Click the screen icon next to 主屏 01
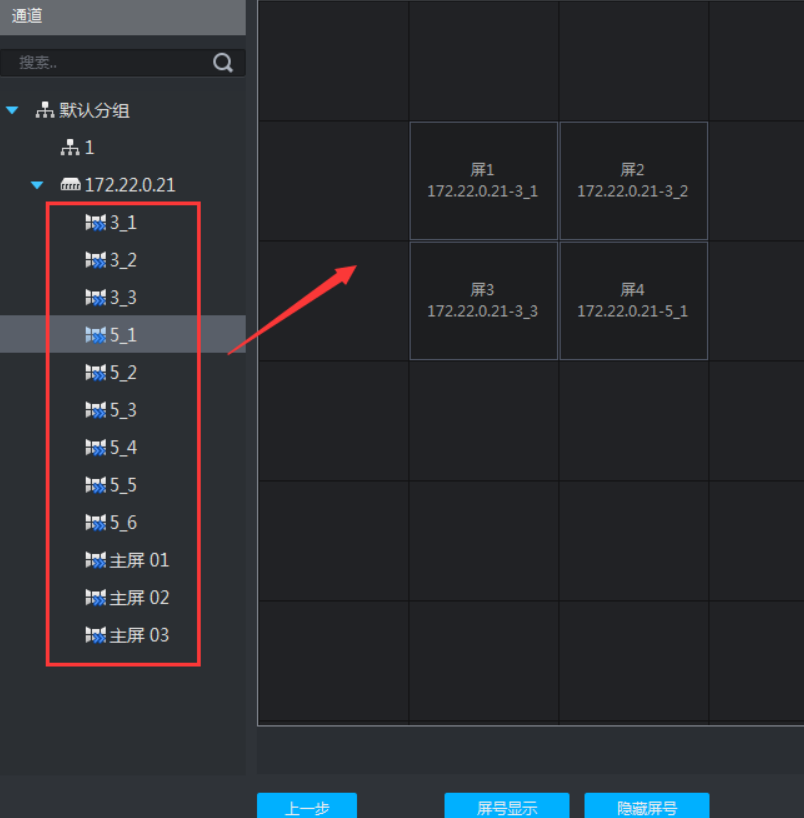 point(95,560)
